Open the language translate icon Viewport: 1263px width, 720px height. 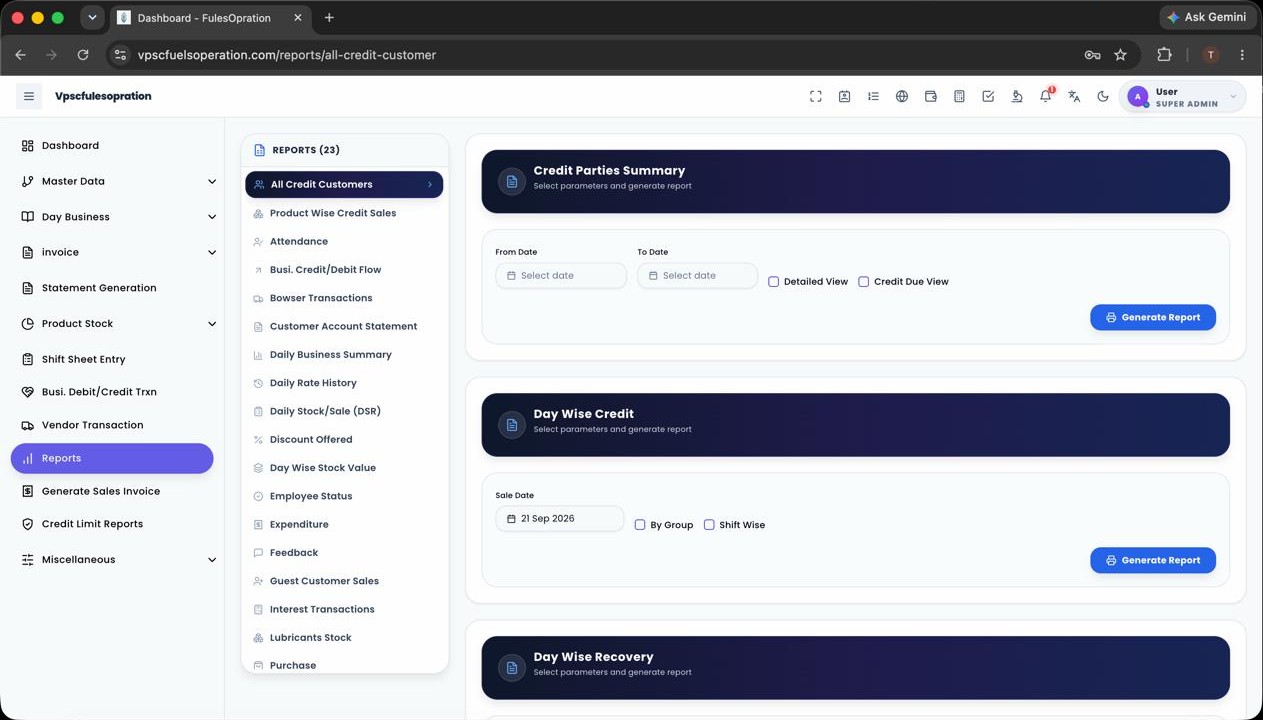(x=1074, y=96)
